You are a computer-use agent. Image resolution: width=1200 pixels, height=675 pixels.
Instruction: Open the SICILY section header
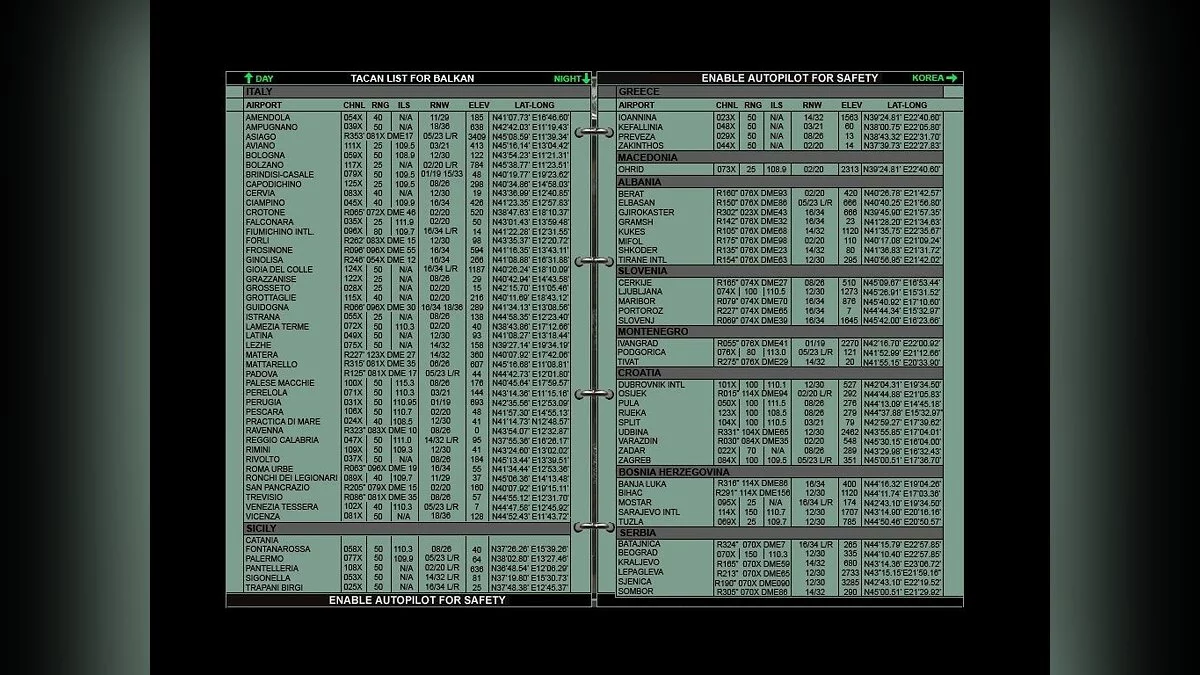pyautogui.click(x=261, y=528)
